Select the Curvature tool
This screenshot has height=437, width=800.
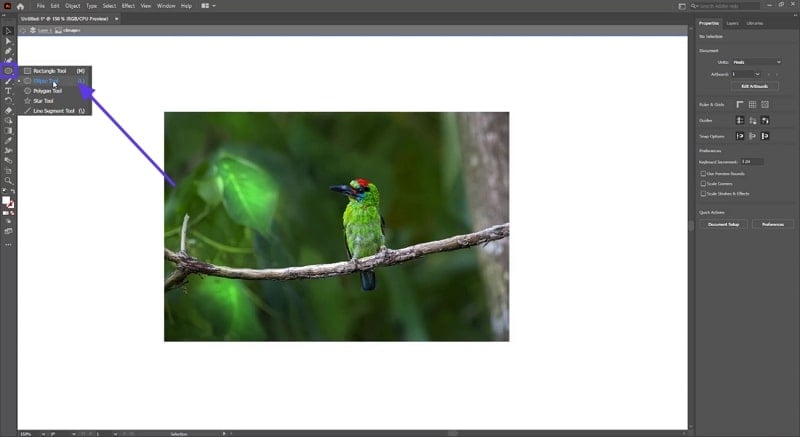pyautogui.click(x=8, y=61)
